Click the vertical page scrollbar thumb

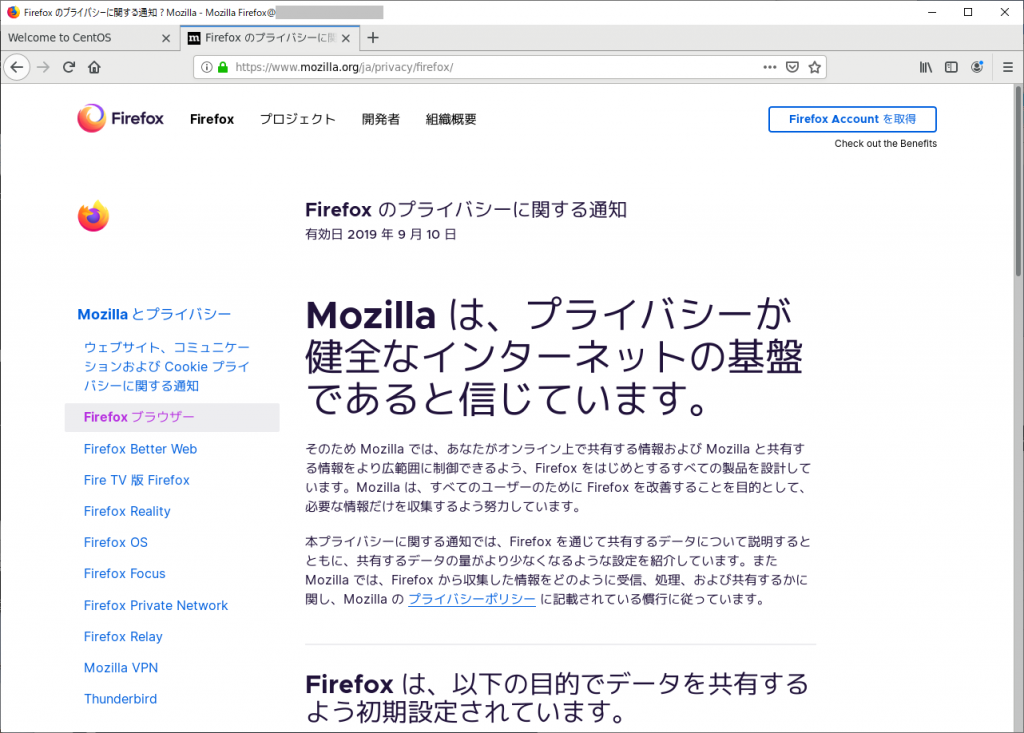tap(1018, 182)
